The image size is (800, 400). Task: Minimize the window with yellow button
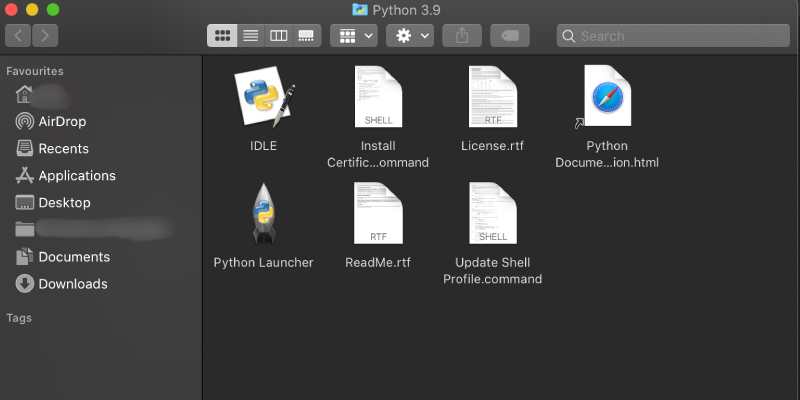32,9
